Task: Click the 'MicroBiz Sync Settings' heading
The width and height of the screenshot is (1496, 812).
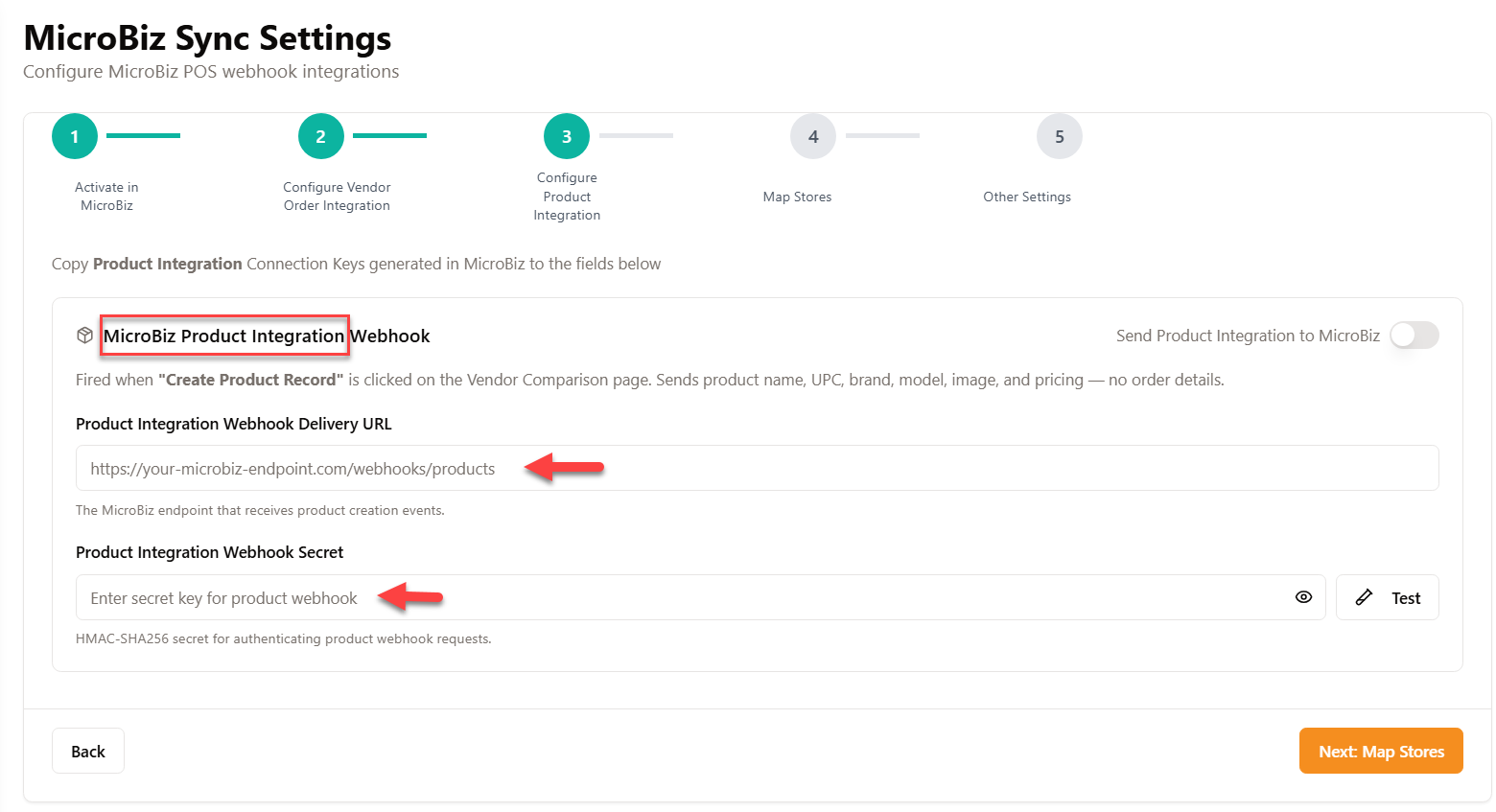Action: (207, 37)
